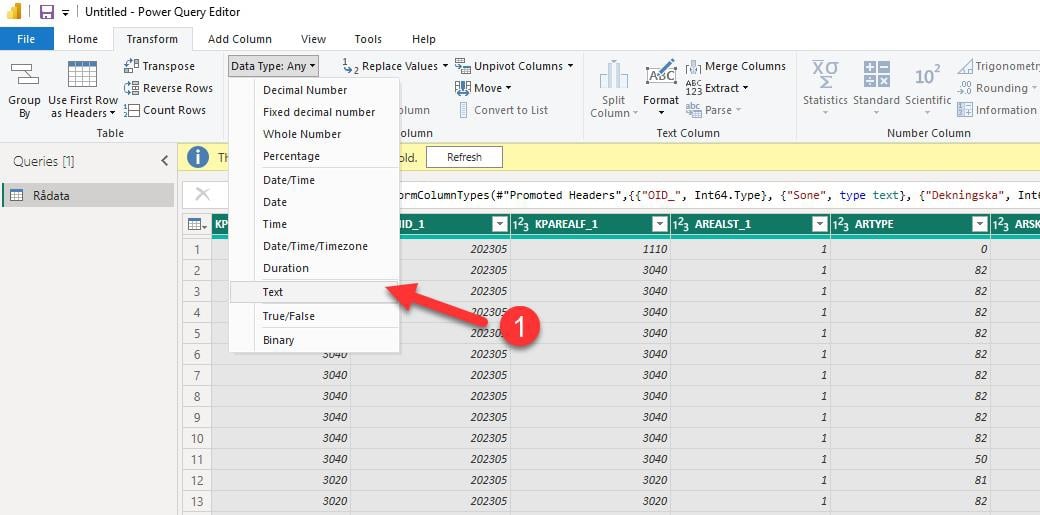Click the Statistics sigma icon
This screenshot has width=1040, height=515.
(825, 76)
